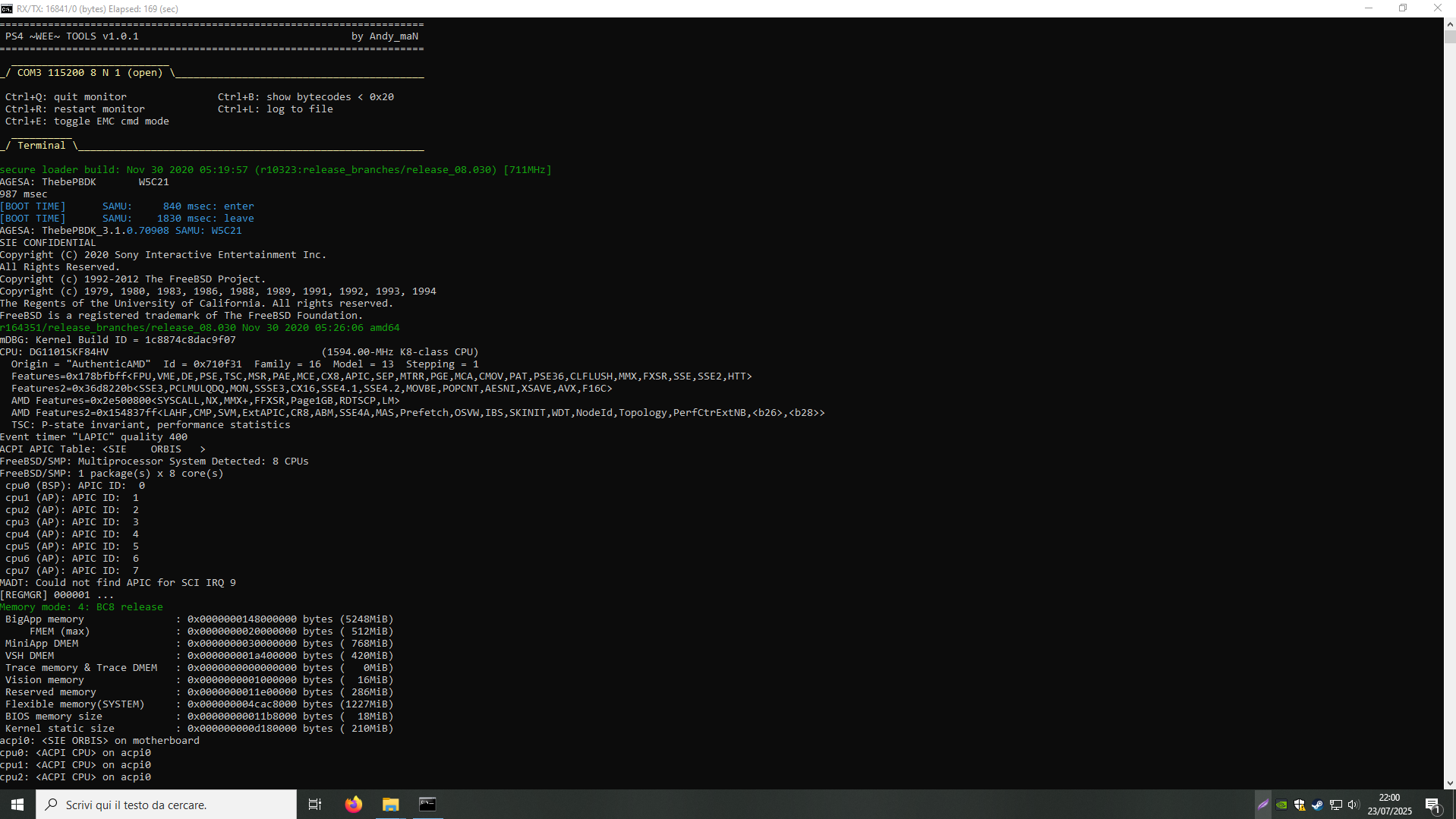Open the network status tray icon
The image size is (1456, 819).
click(1336, 805)
